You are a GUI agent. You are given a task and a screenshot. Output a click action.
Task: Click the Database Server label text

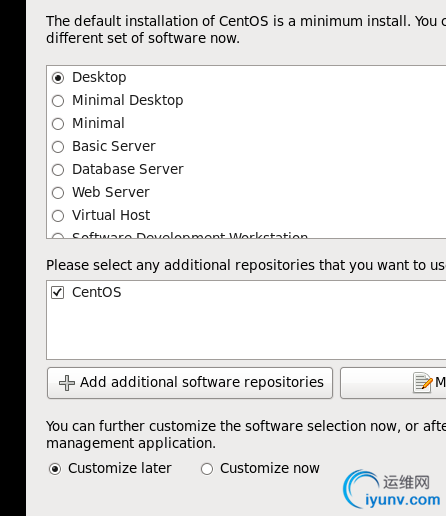[x=128, y=169]
